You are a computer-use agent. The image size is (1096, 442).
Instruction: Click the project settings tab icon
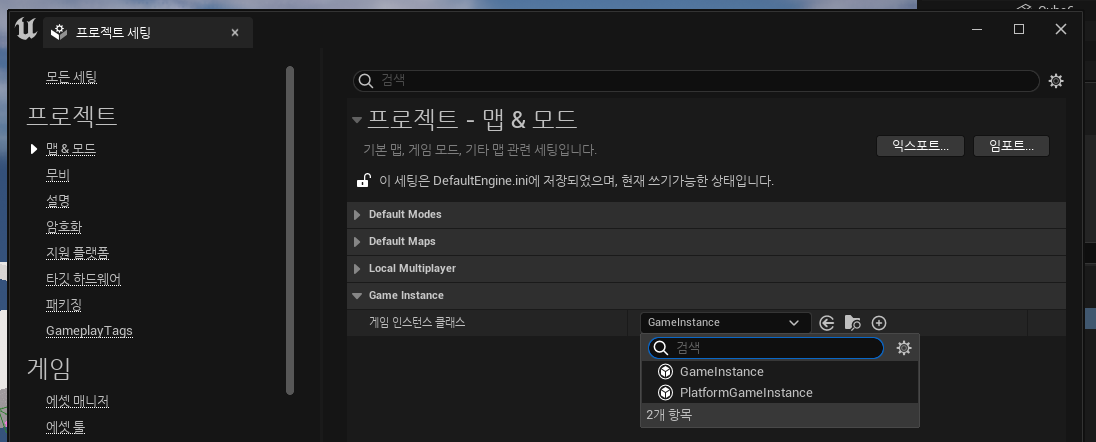[x=59, y=31]
